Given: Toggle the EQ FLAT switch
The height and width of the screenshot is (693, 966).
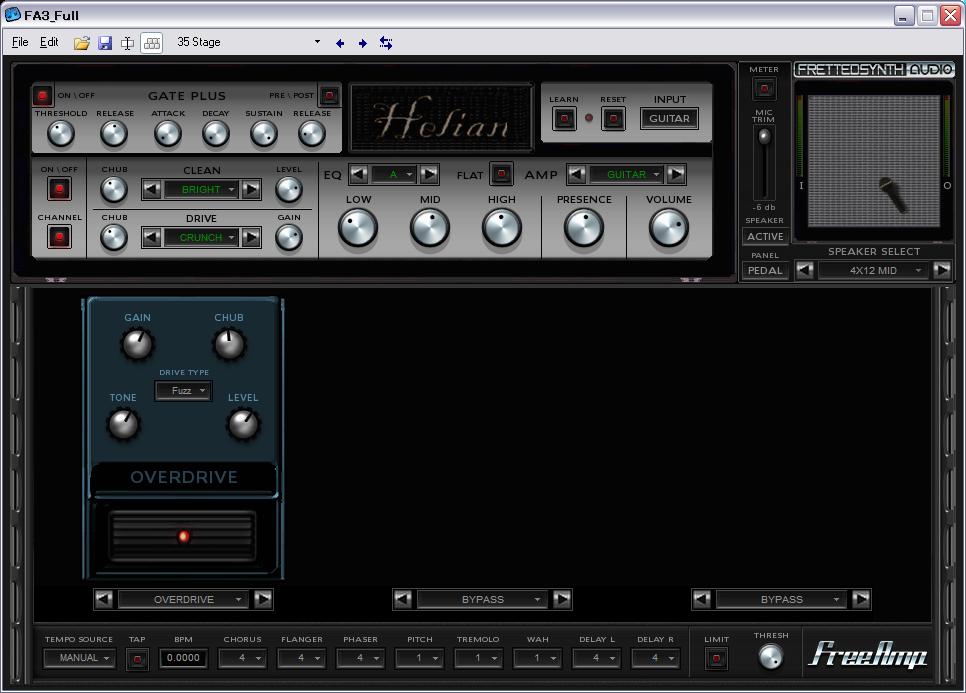Looking at the screenshot, I should coord(501,174).
